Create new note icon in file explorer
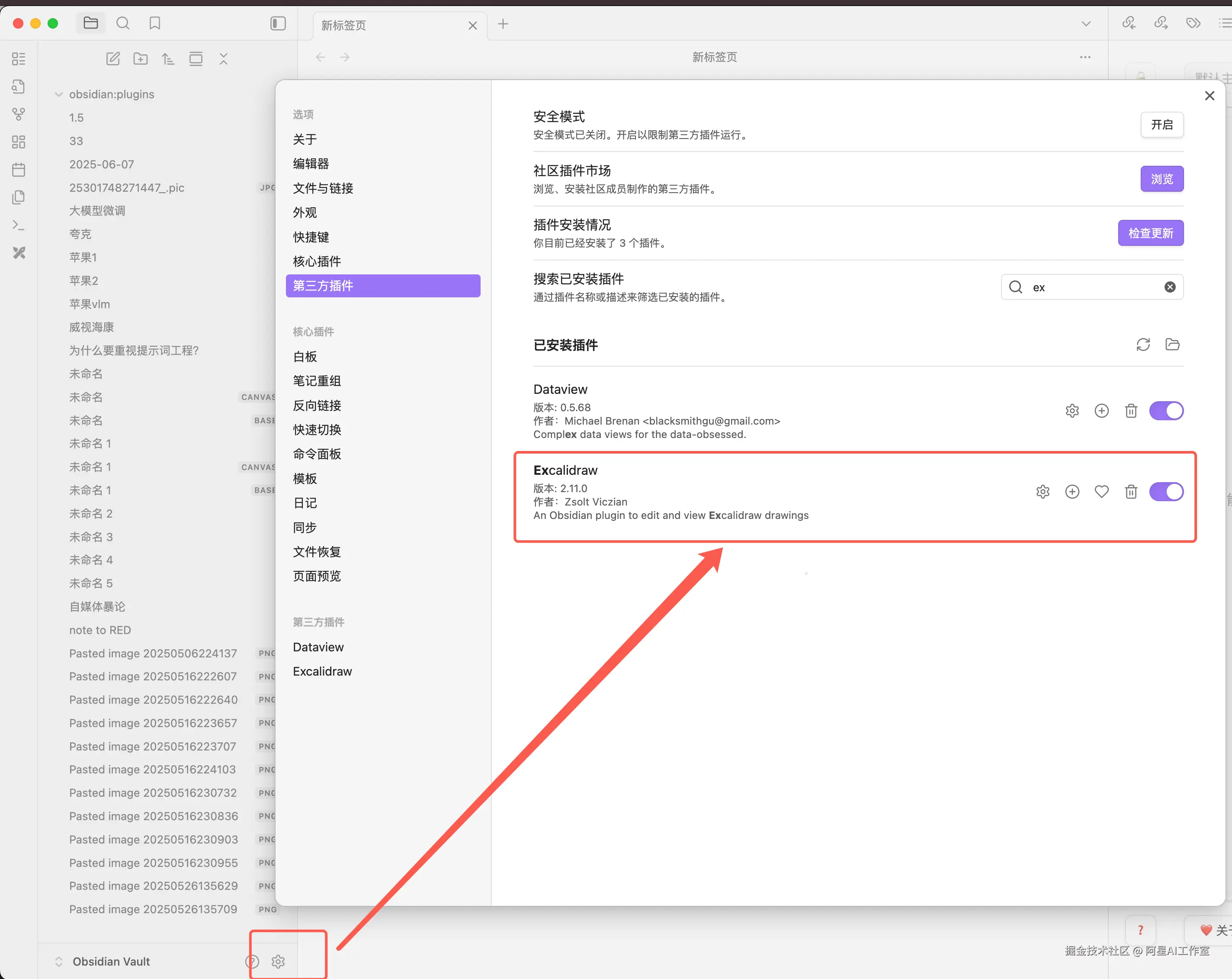The width and height of the screenshot is (1232, 979). point(113,58)
